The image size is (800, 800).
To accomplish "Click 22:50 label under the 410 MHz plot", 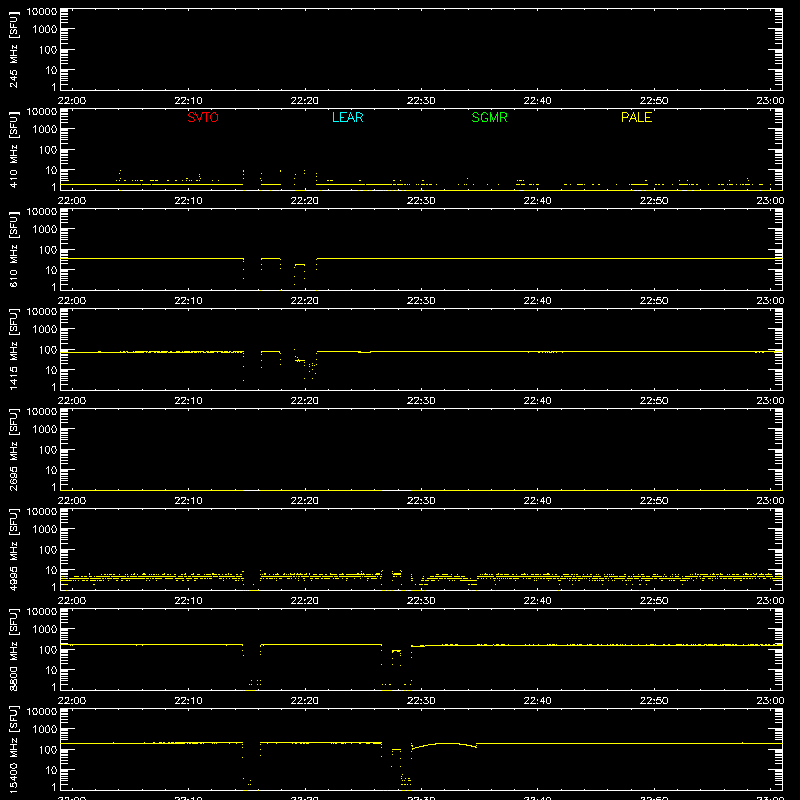I will (x=654, y=201).
